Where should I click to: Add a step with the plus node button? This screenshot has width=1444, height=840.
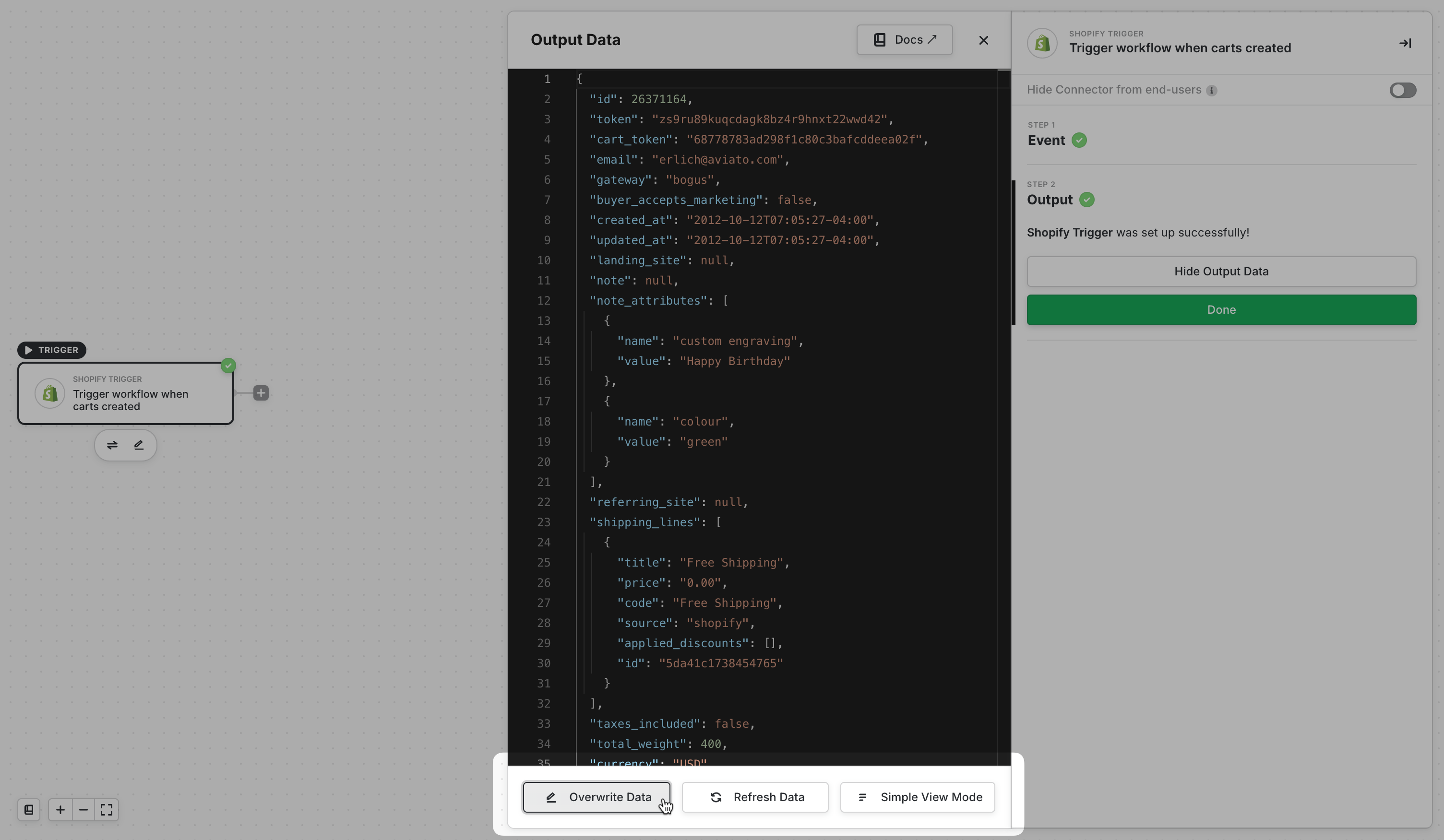(261, 393)
